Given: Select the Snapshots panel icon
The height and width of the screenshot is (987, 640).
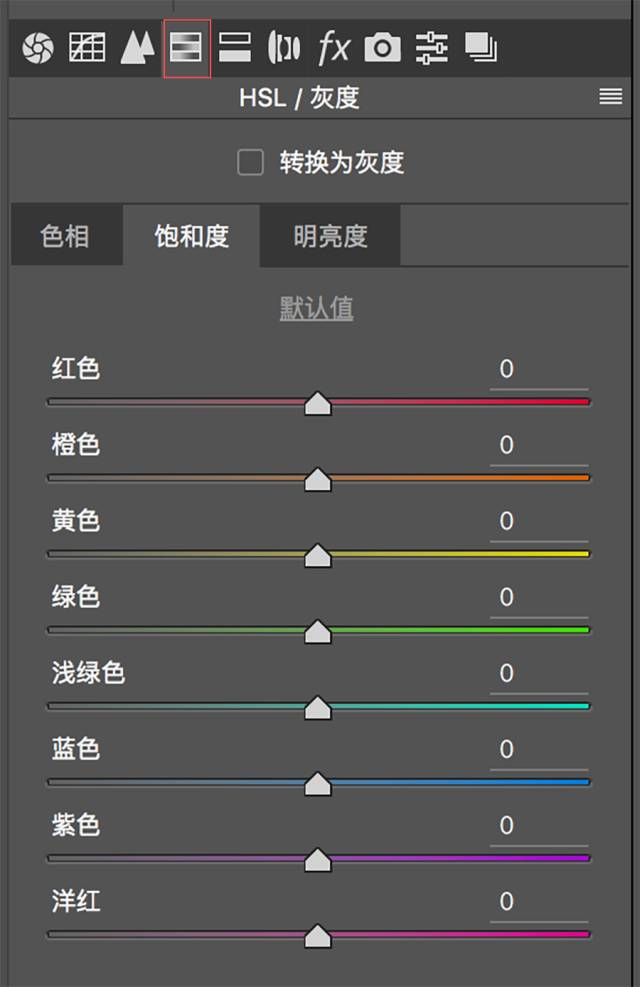Looking at the screenshot, I should click(481, 46).
